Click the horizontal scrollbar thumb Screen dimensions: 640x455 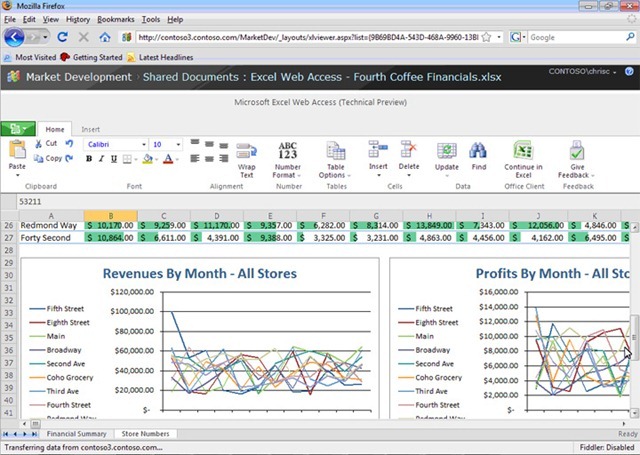36,424
